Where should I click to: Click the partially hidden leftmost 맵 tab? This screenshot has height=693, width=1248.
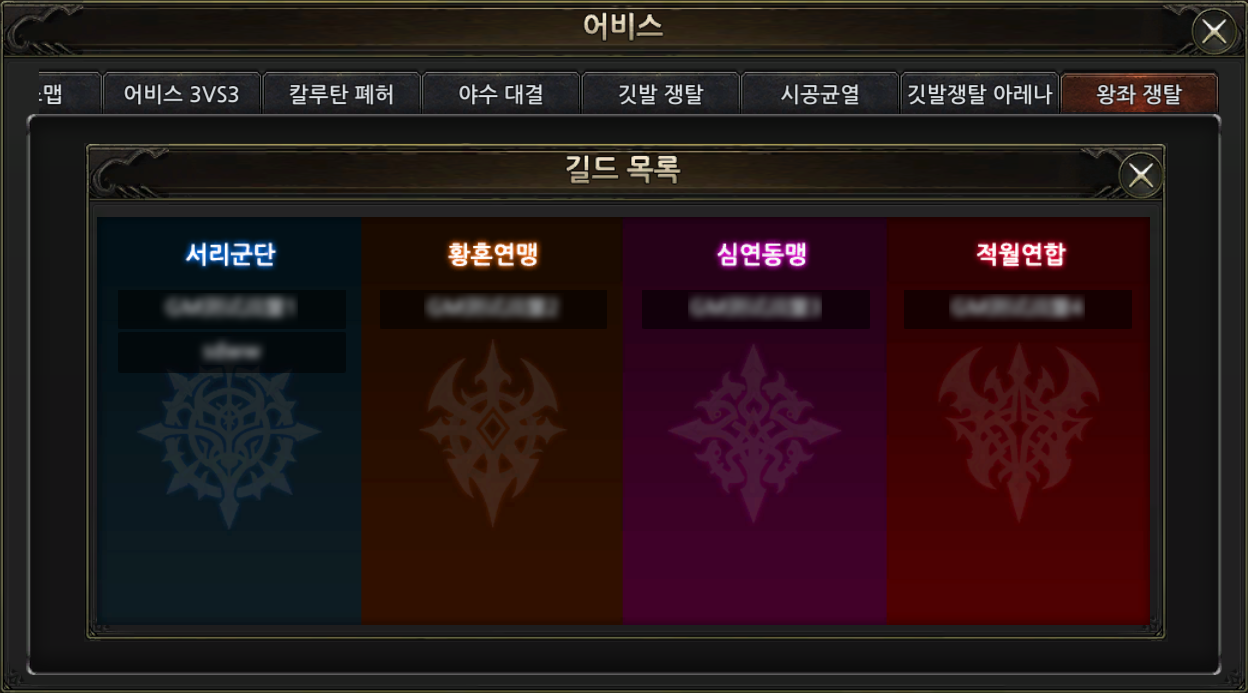pyautogui.click(x=70, y=94)
